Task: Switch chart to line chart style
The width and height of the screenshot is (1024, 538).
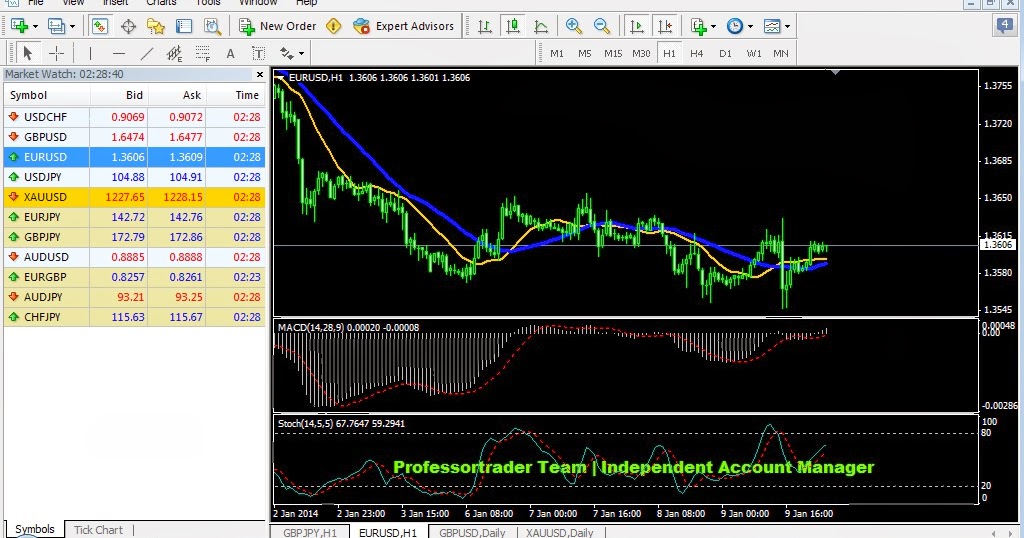Action: click(541, 26)
